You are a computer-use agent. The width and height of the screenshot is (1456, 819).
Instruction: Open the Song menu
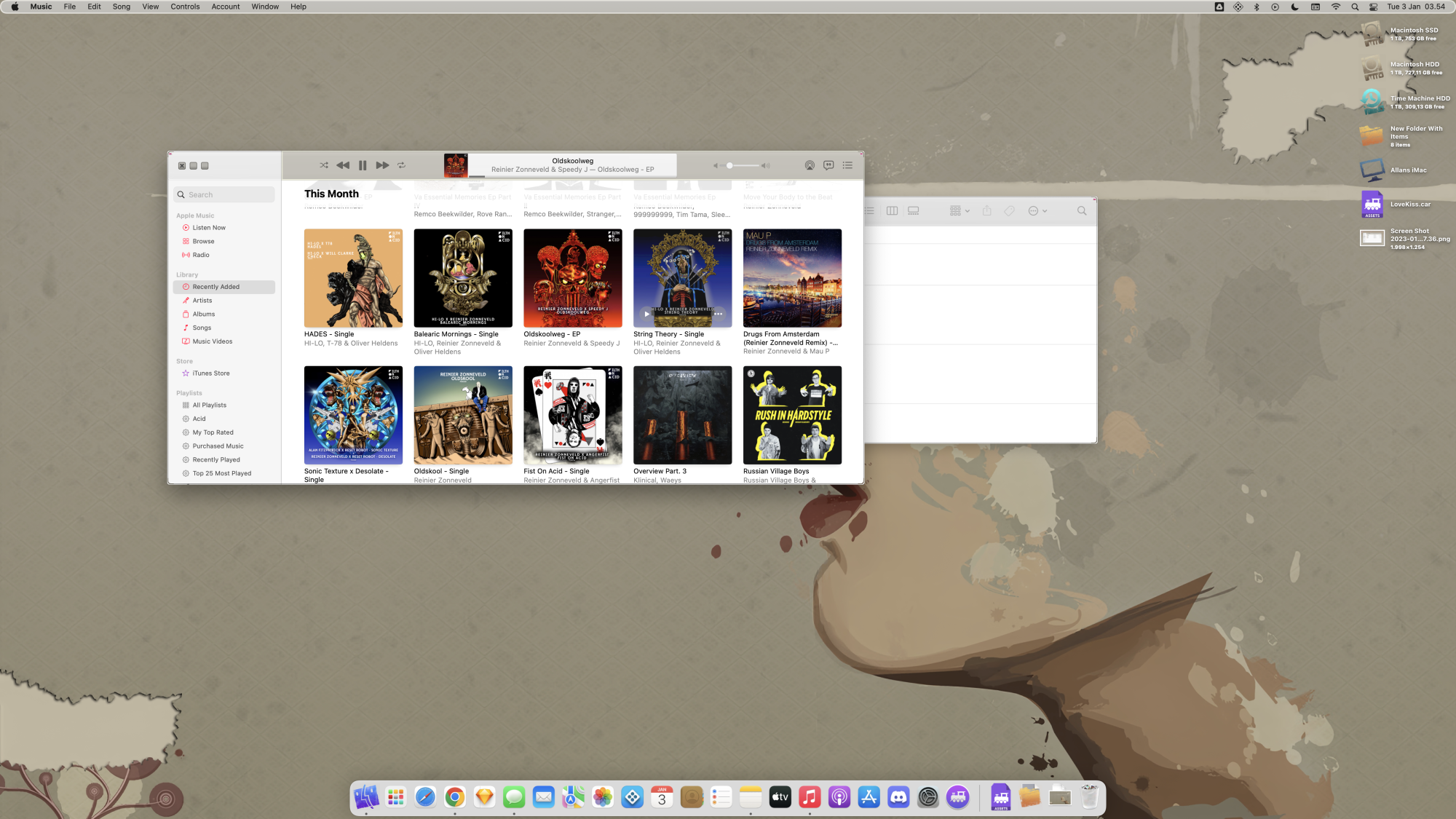[121, 7]
